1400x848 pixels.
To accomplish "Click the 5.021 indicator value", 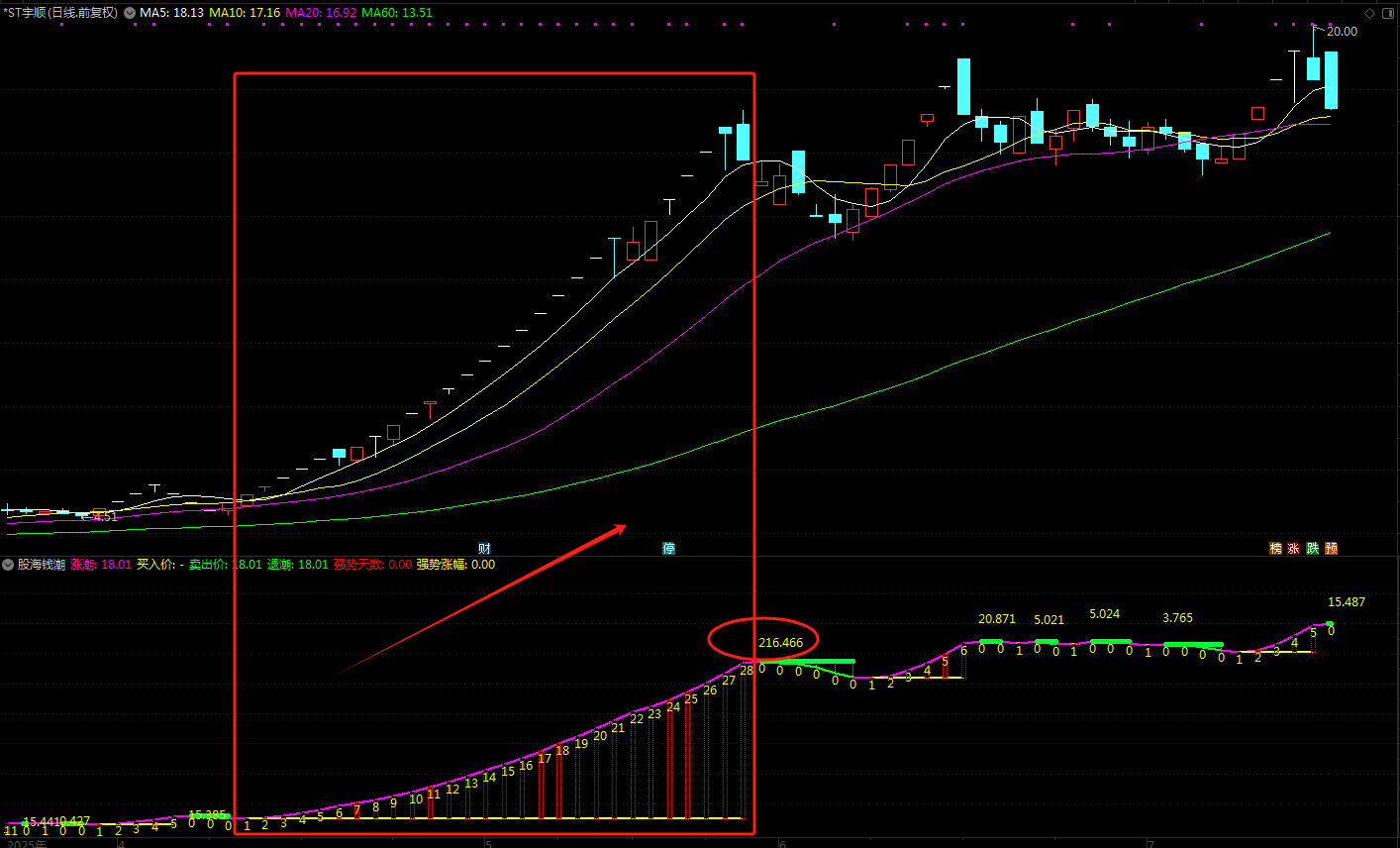I will click(x=1050, y=620).
